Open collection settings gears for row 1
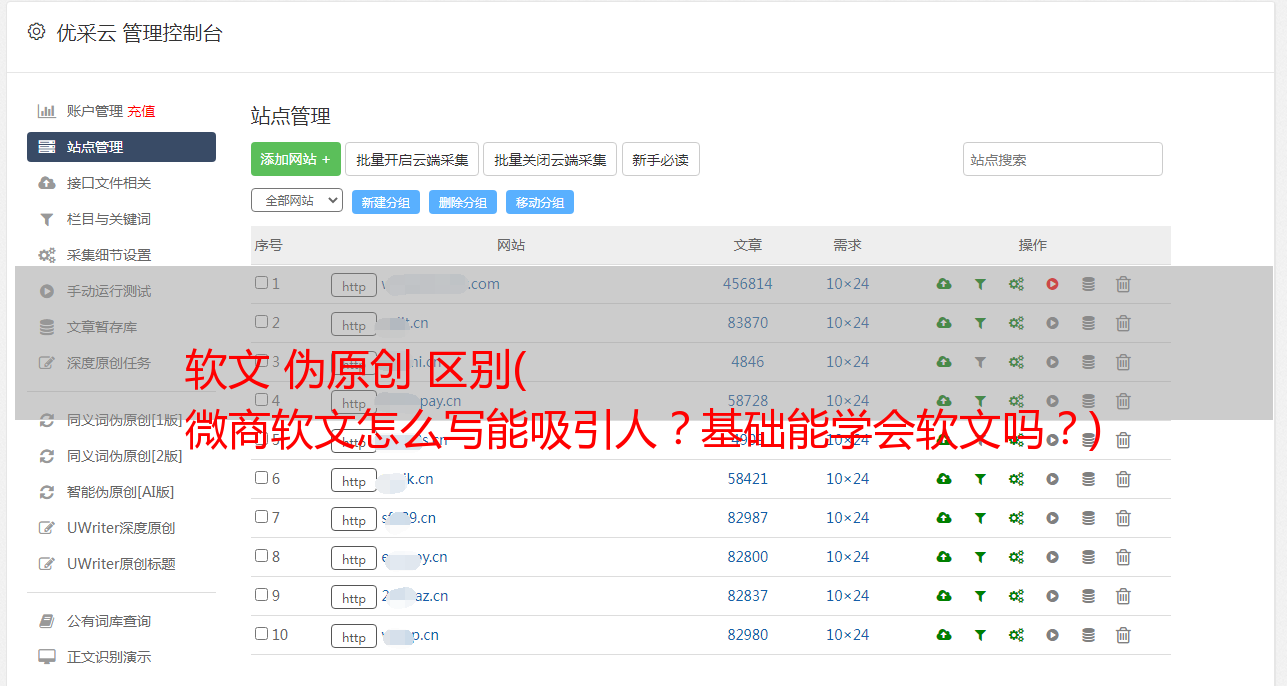This screenshot has height=686, width=1287. tap(1016, 284)
